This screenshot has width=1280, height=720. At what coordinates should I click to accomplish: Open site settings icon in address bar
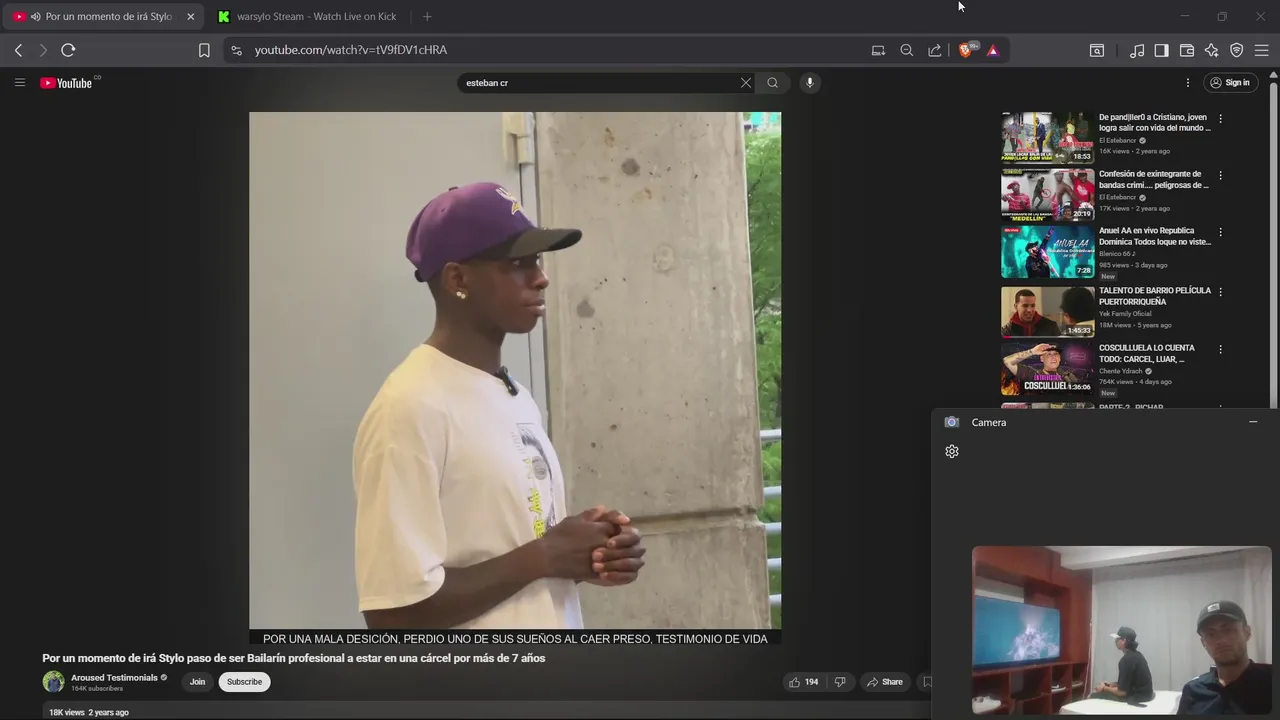(235, 50)
